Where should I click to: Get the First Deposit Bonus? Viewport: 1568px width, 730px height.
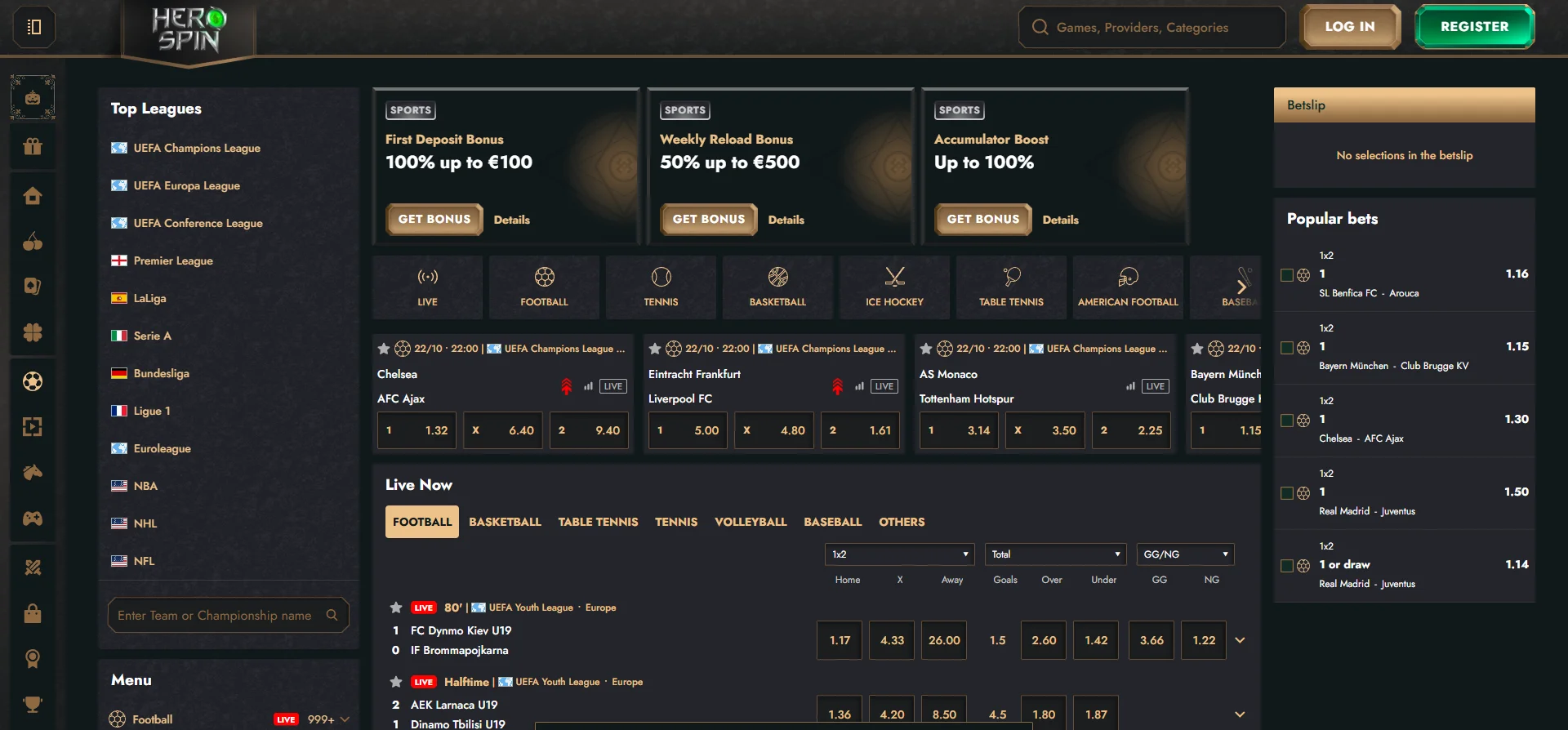(434, 220)
